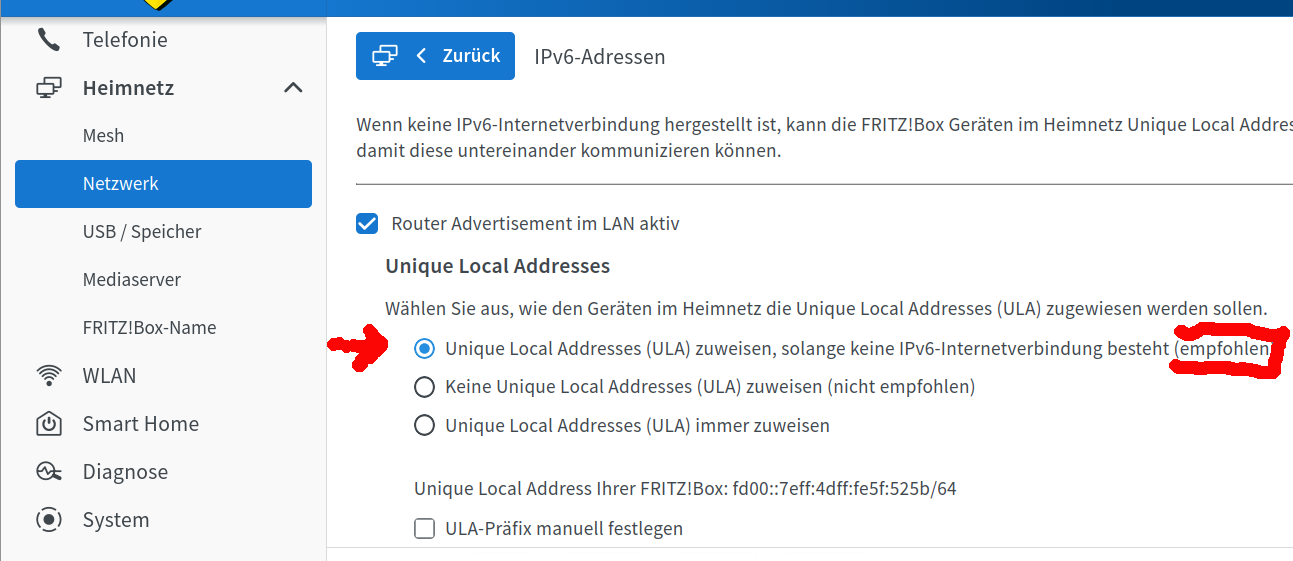The height and width of the screenshot is (561, 1293).
Task: Open the USB / Speicher page
Action: pyautogui.click(x=142, y=232)
